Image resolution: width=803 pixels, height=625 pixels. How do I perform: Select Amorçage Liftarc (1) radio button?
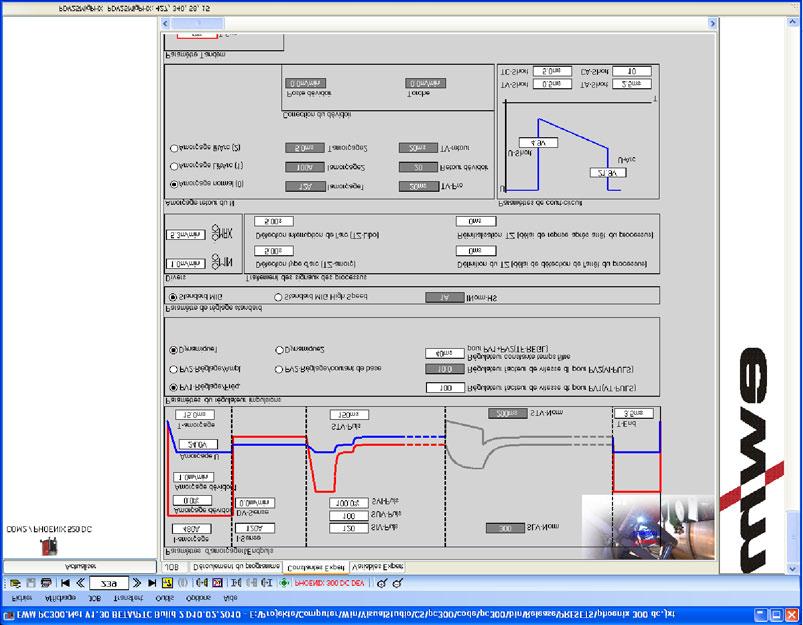(x=174, y=166)
